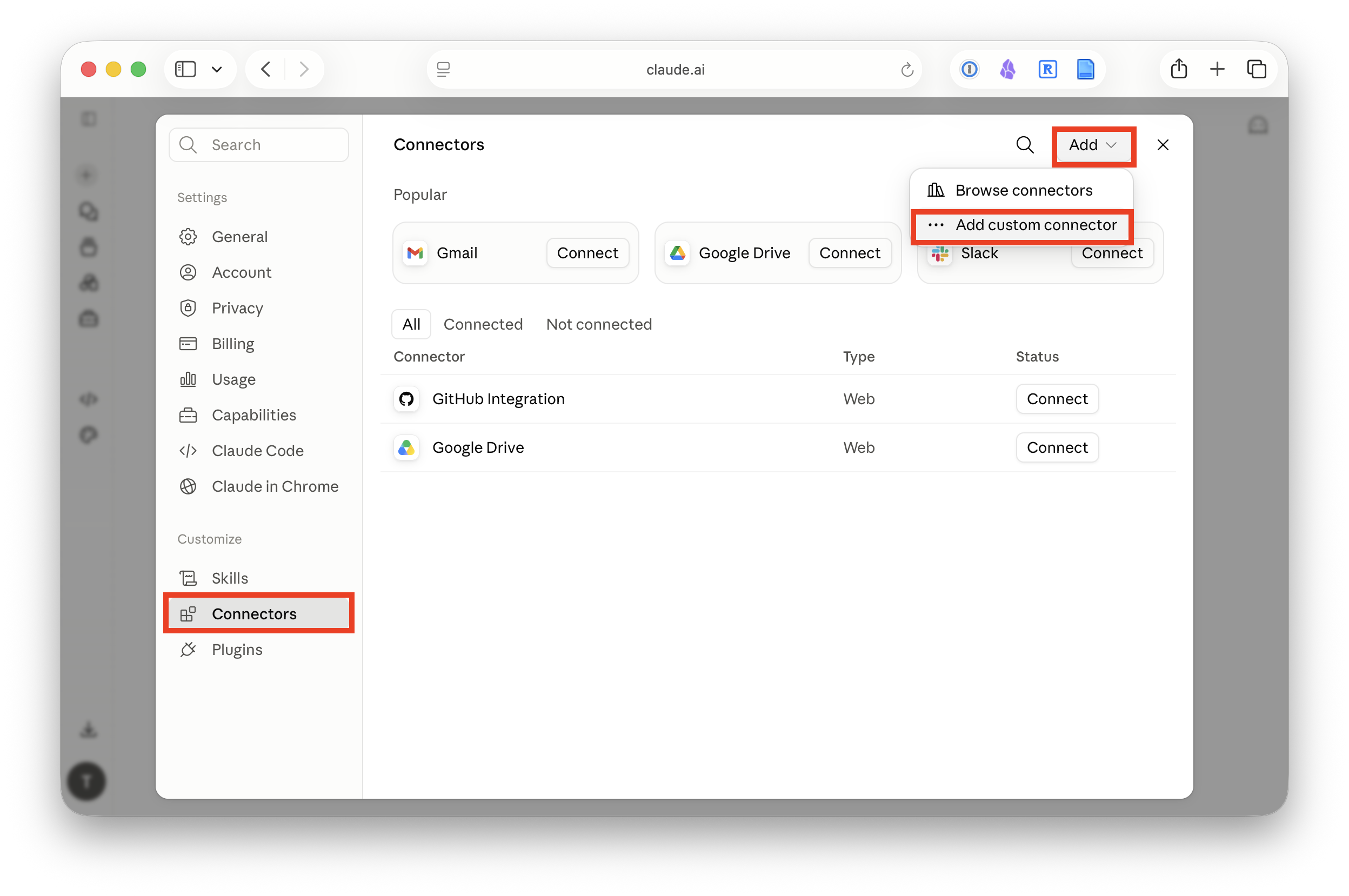Viewport: 1349px width, 896px height.
Task: Click the Usage bar chart icon
Action: click(x=188, y=379)
